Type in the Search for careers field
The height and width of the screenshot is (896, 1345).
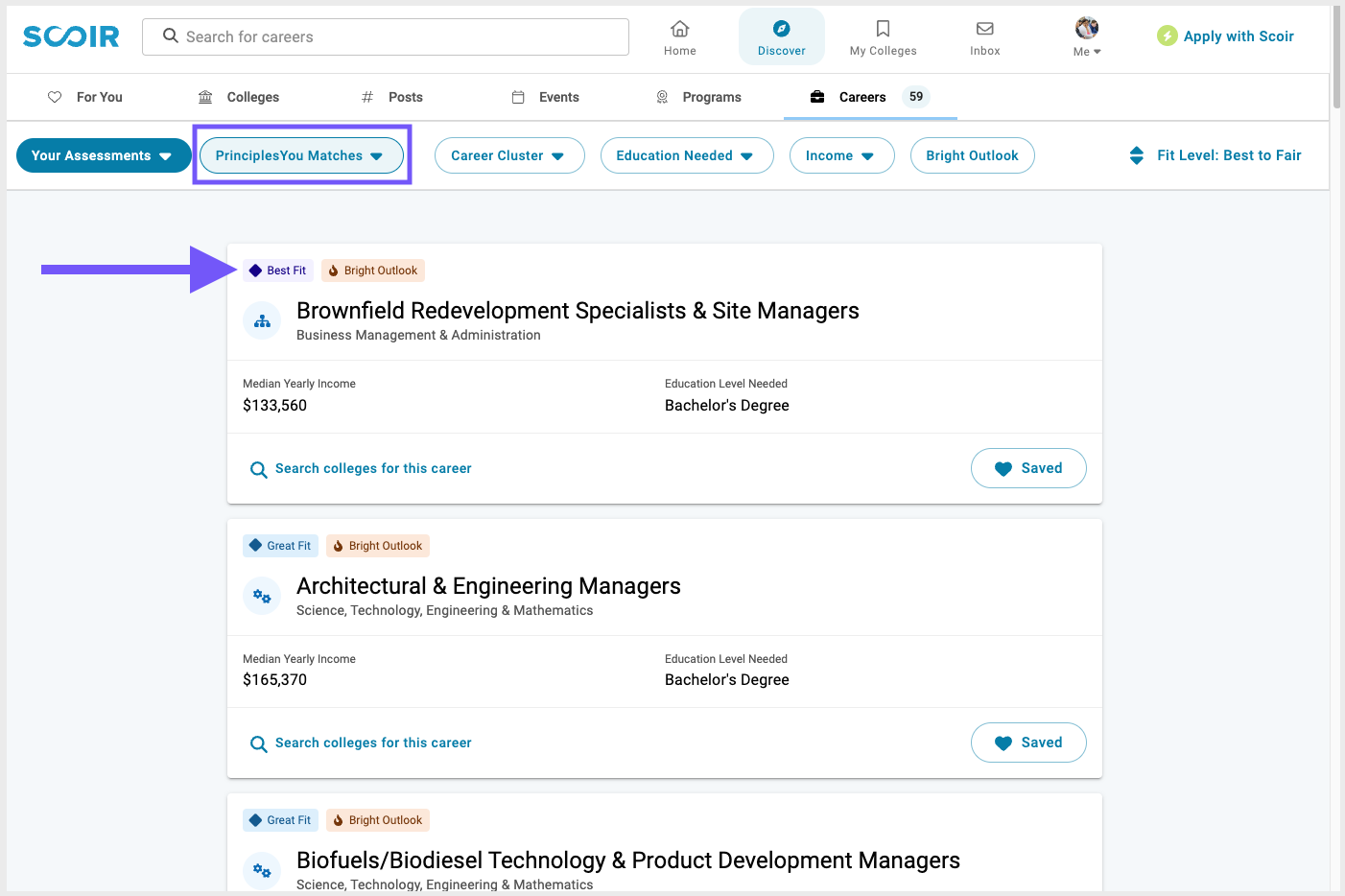(384, 35)
